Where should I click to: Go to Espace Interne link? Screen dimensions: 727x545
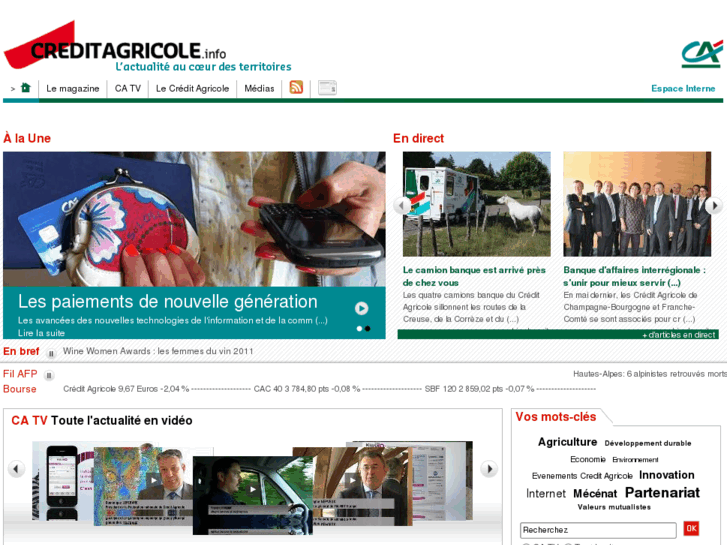pyautogui.click(x=683, y=89)
